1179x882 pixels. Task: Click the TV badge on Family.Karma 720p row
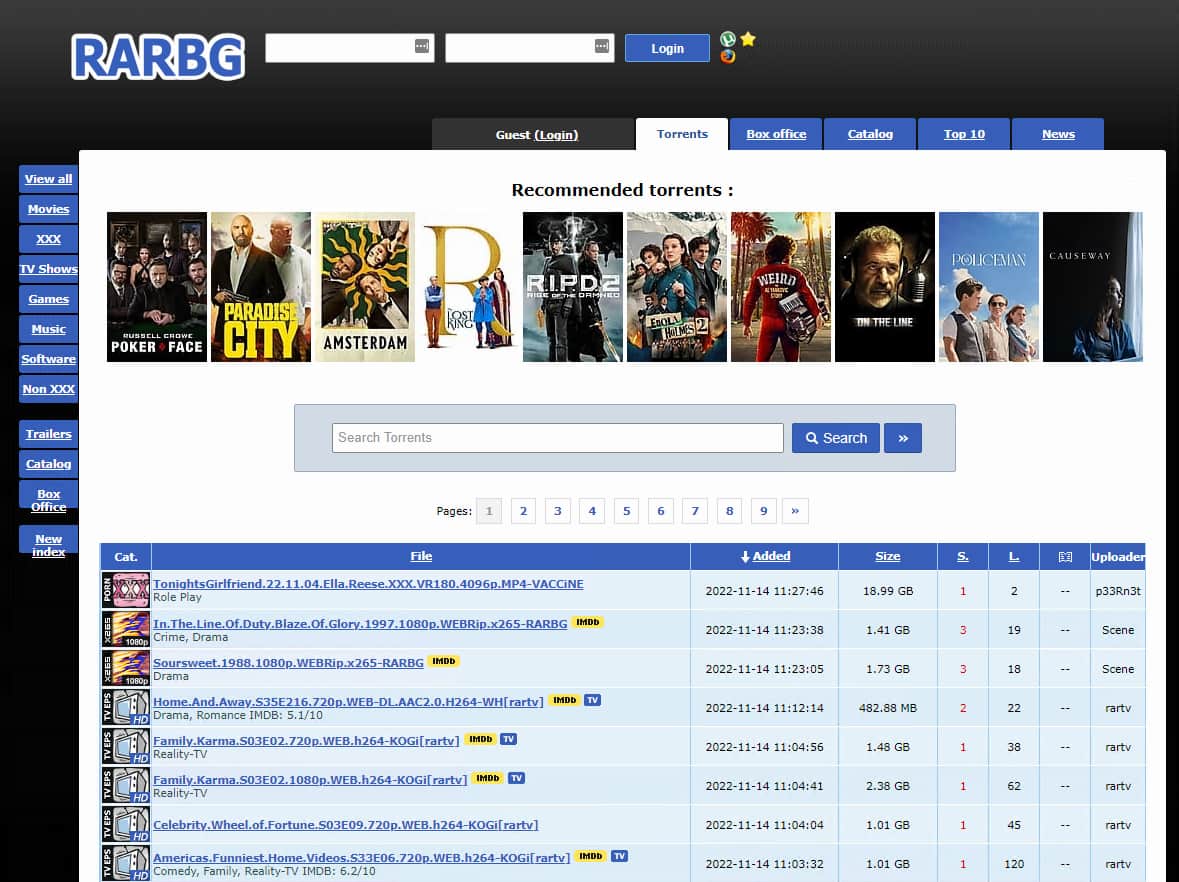[508, 739]
